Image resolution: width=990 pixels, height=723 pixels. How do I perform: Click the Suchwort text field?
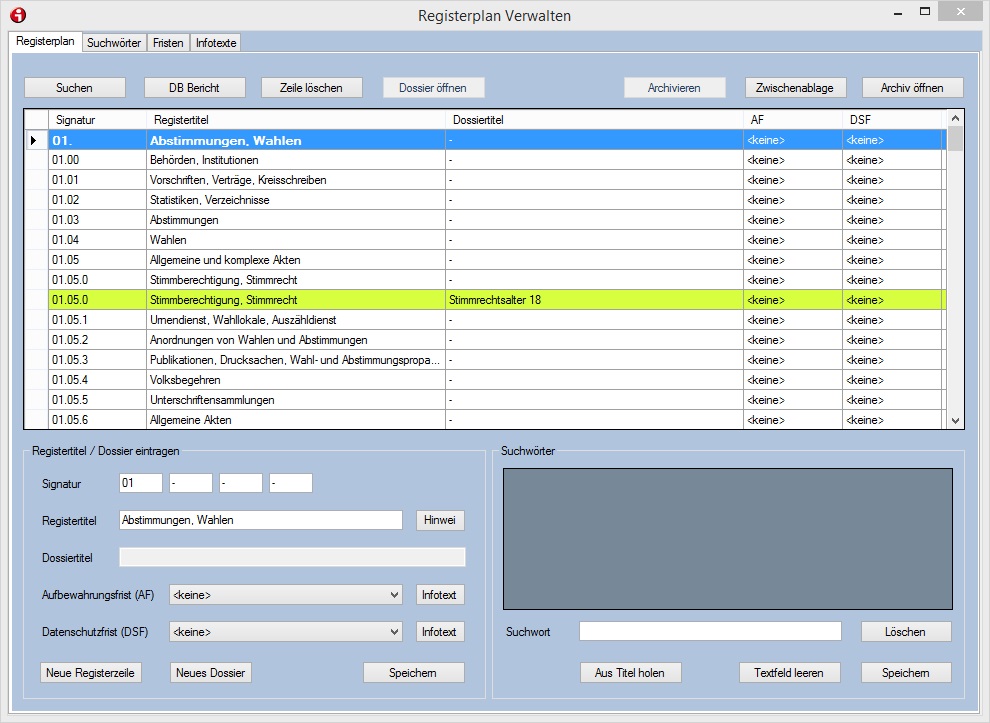tap(710, 632)
